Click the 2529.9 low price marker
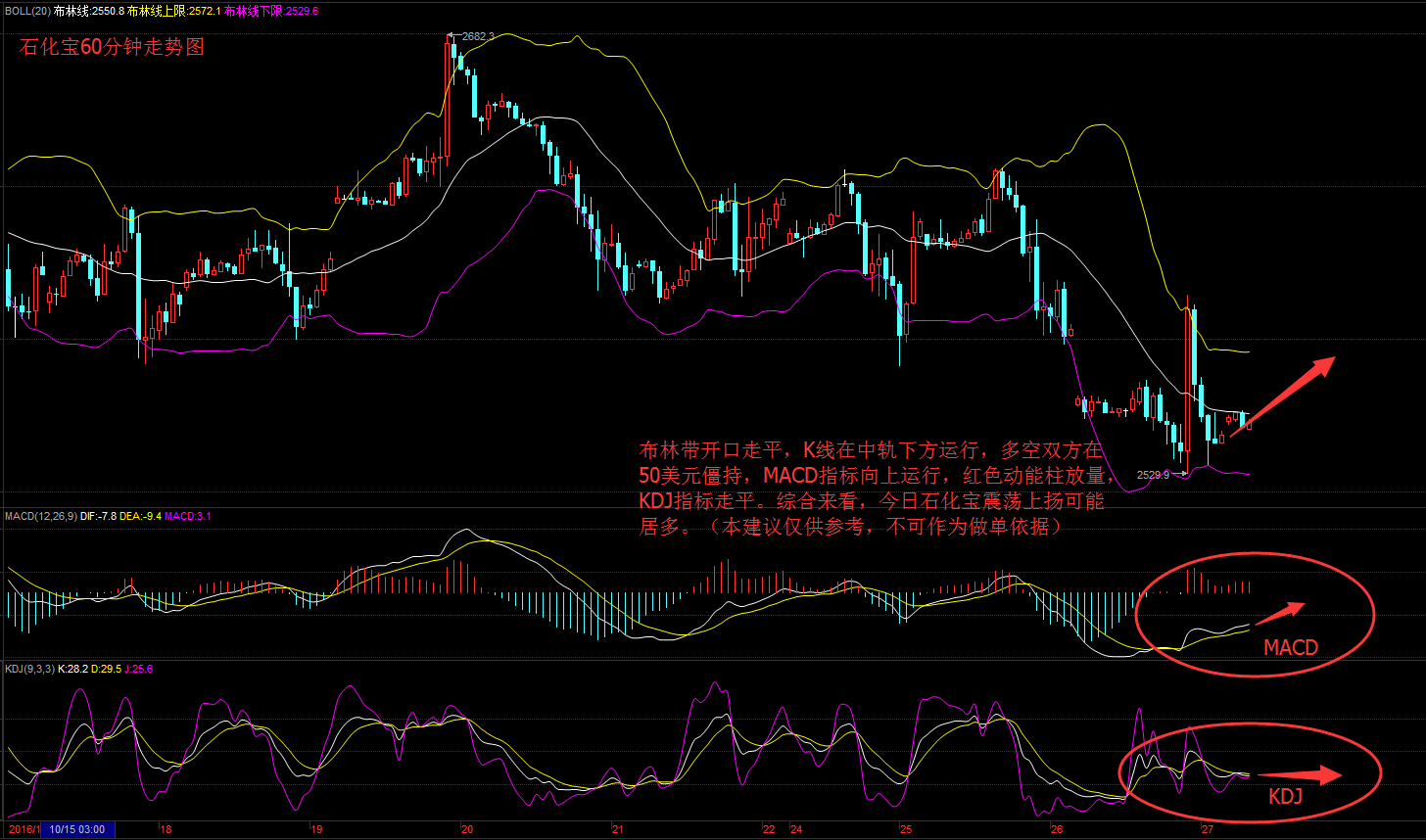Image resolution: width=1426 pixels, height=840 pixels. 1154,474
